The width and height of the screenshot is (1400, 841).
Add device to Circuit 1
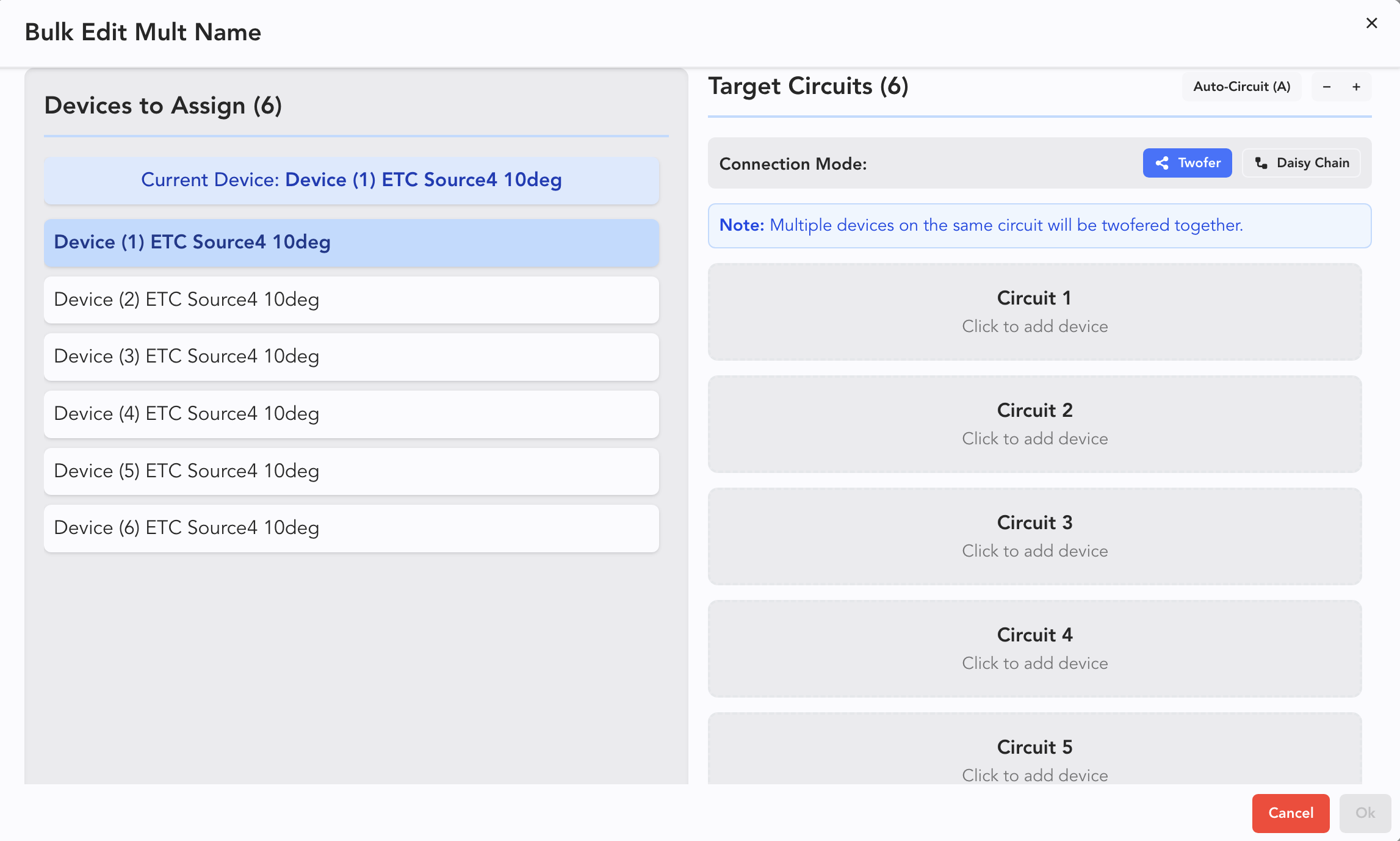1034,312
